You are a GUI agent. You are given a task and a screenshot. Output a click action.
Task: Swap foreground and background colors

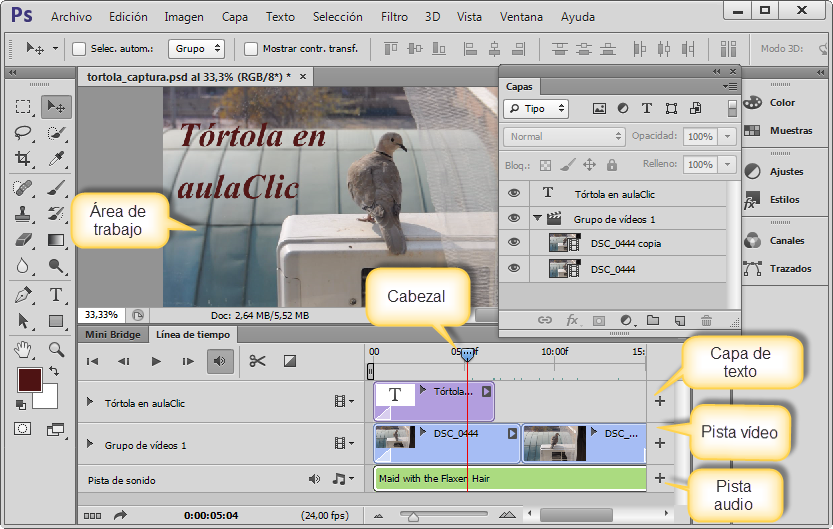pos(54,371)
